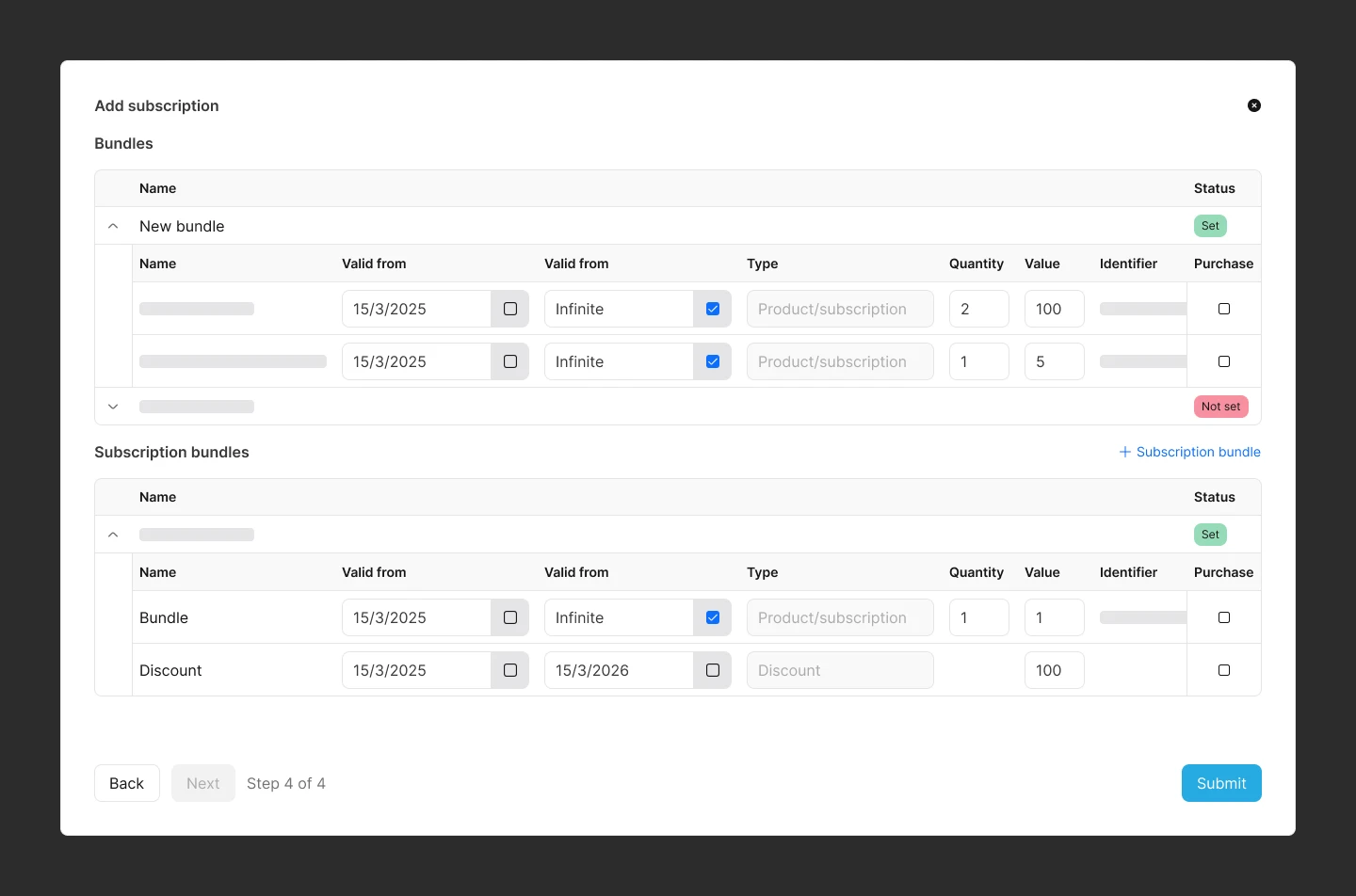Collapse the New bundle row
Image resolution: width=1356 pixels, height=896 pixels.
113,226
